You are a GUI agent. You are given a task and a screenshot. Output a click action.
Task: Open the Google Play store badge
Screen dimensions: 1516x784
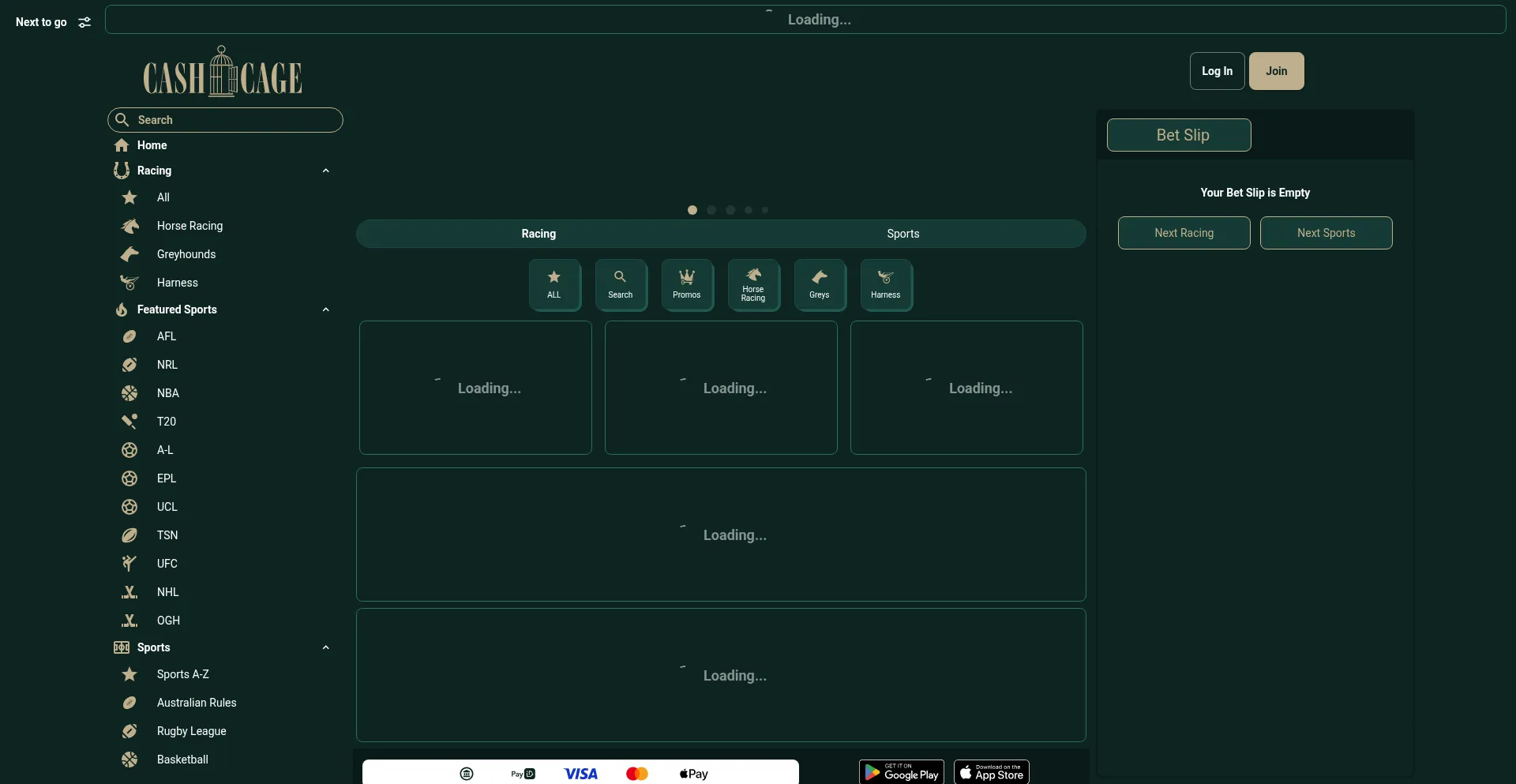902,771
